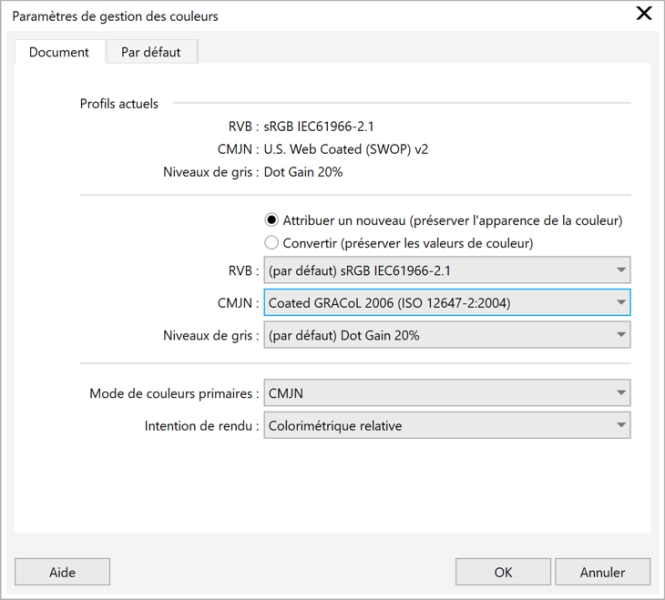Click the sRGB IEC61966-2.1 profile field
Screen dimensions: 665x600
point(435,270)
